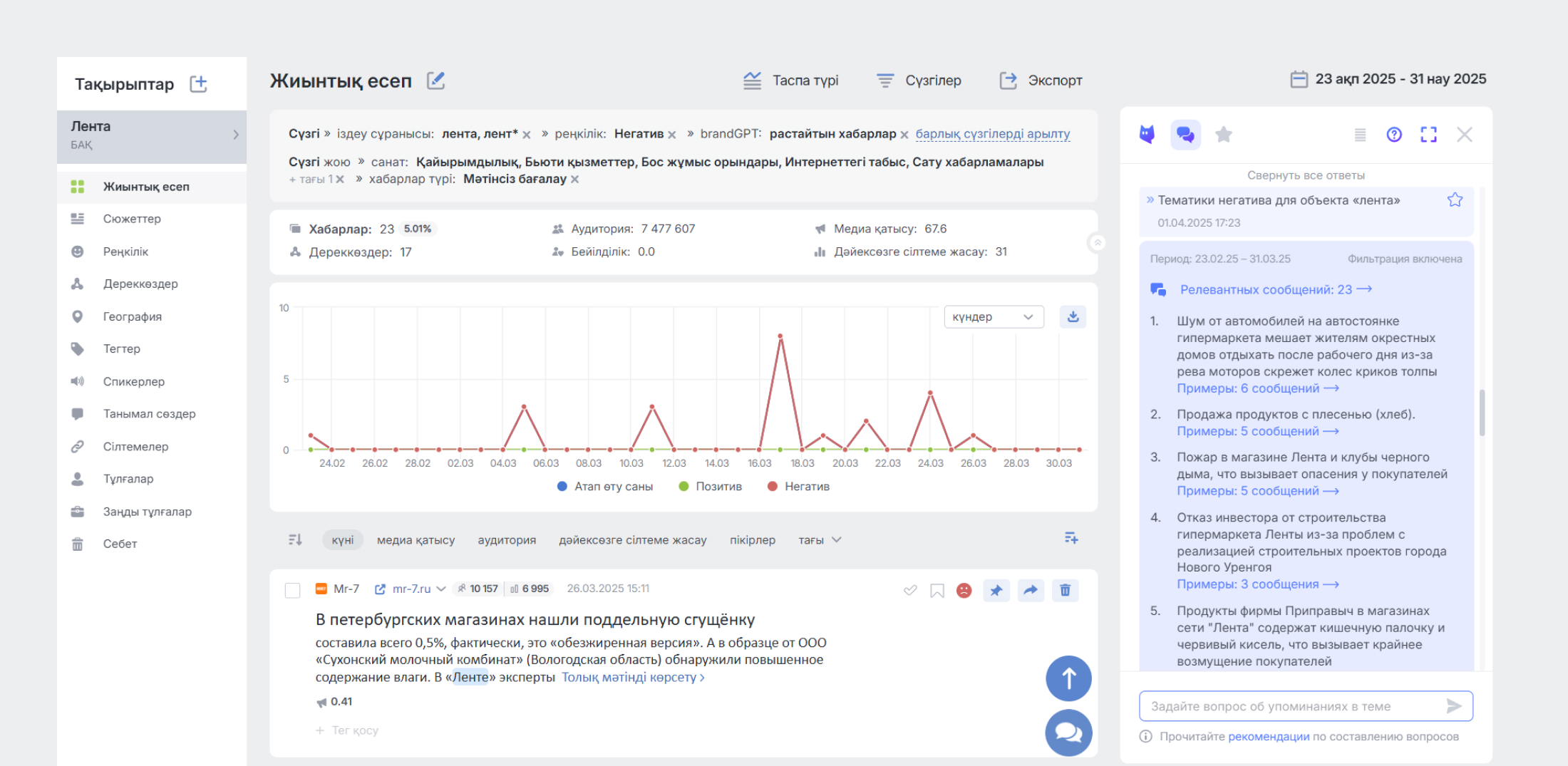Remove the лента, лент* search filter
This screenshot has width=1568, height=766.
coord(527,135)
